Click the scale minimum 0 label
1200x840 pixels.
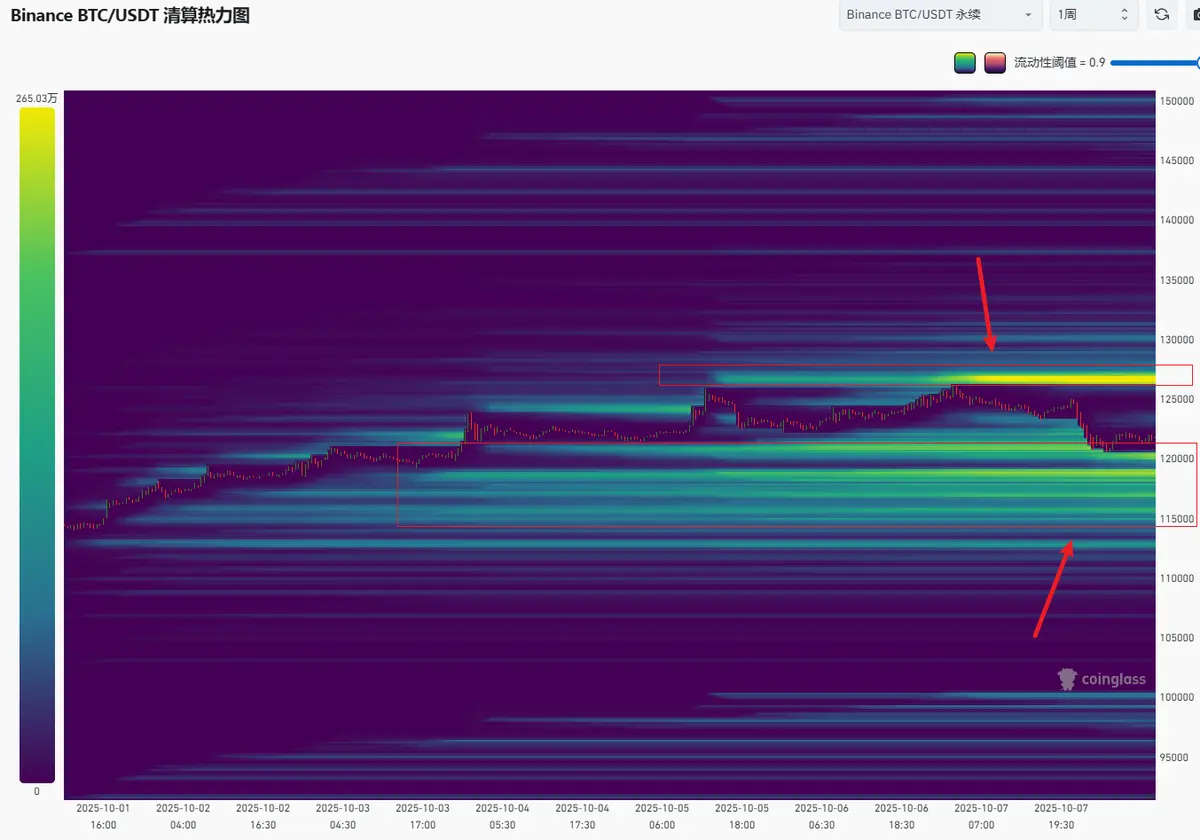37,791
